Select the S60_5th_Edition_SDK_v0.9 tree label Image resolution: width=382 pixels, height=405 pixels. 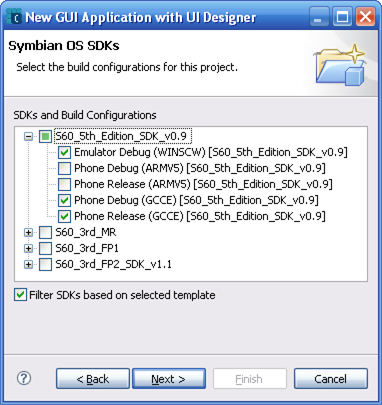click(123, 136)
